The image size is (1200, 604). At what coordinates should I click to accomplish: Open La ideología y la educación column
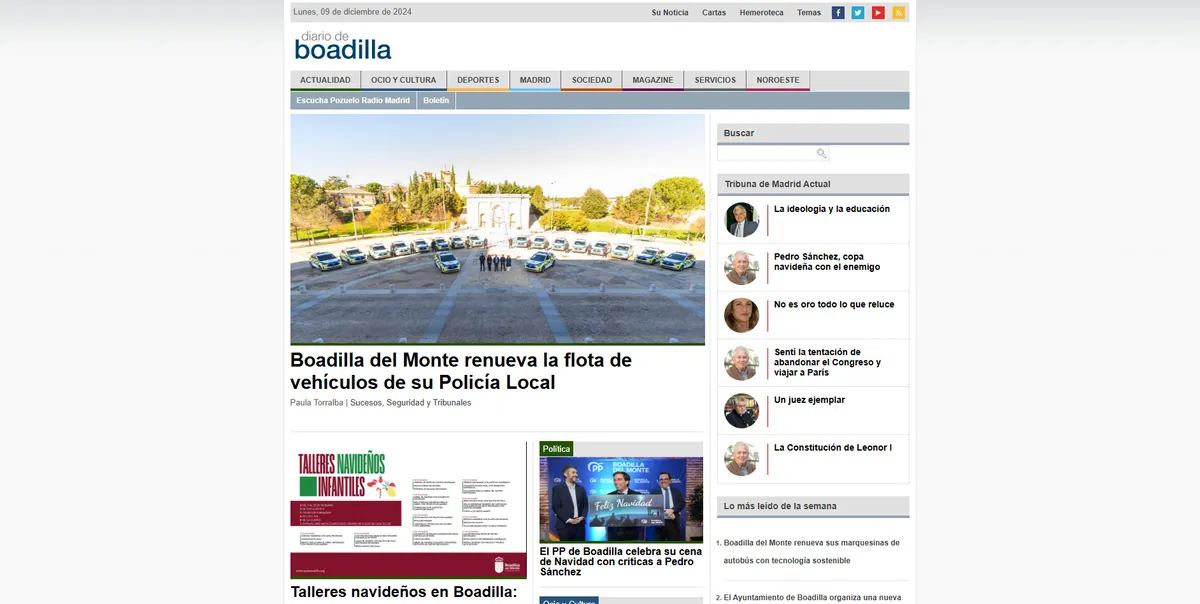[x=832, y=209]
